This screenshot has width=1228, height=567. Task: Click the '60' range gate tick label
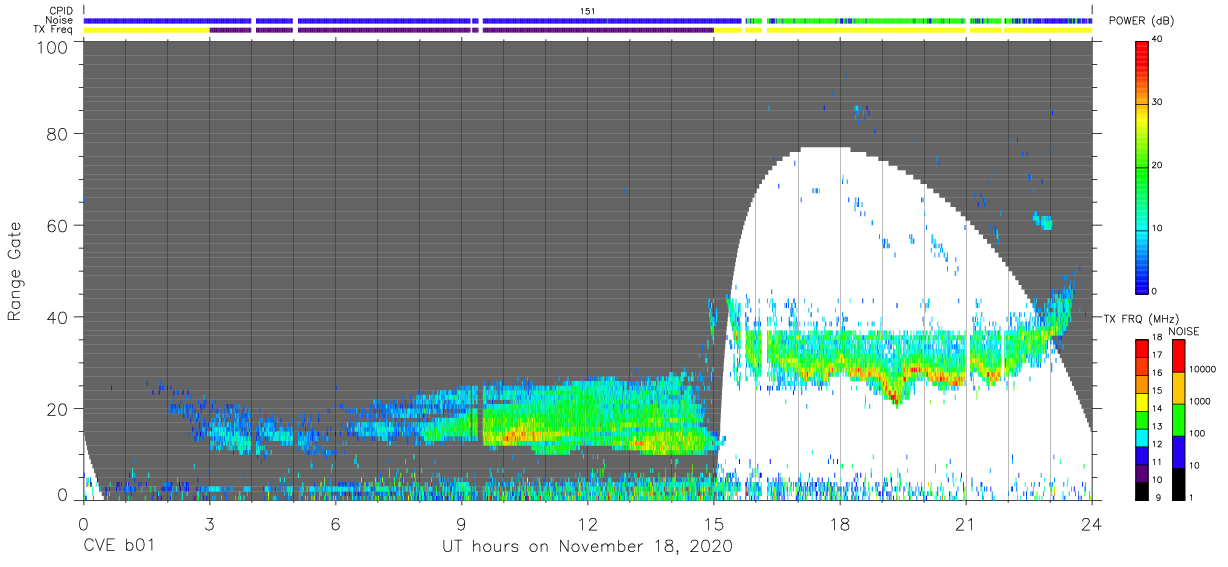58,226
